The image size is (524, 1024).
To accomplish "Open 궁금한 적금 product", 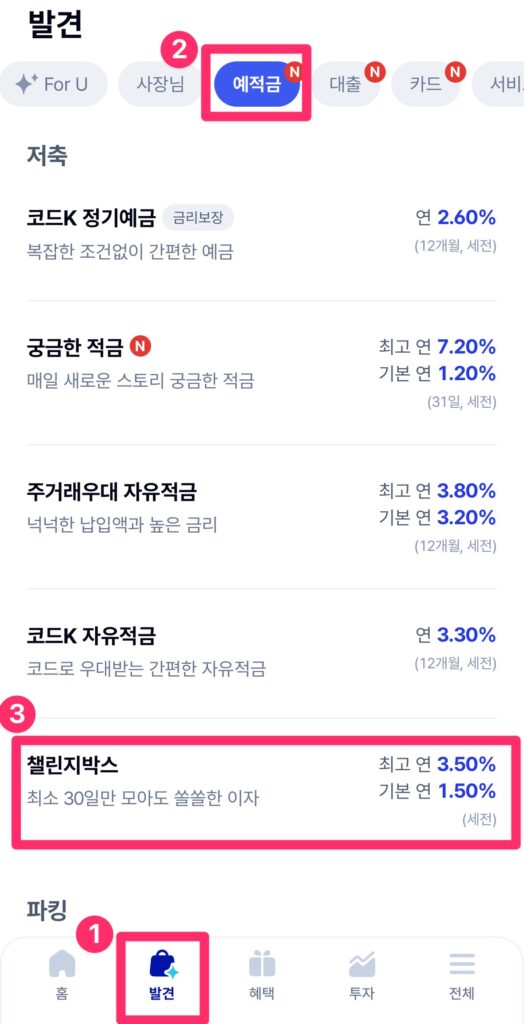I will (x=261, y=372).
